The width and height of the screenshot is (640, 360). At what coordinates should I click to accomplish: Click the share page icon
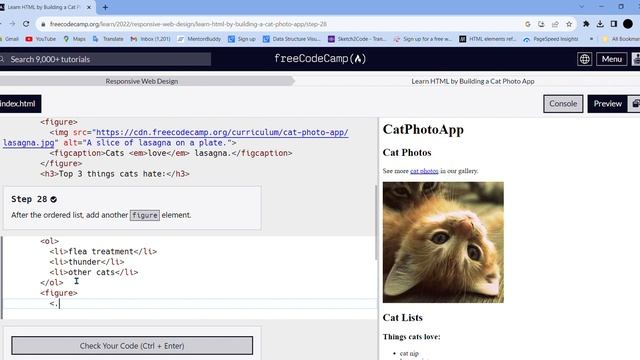pyautogui.click(x=555, y=24)
